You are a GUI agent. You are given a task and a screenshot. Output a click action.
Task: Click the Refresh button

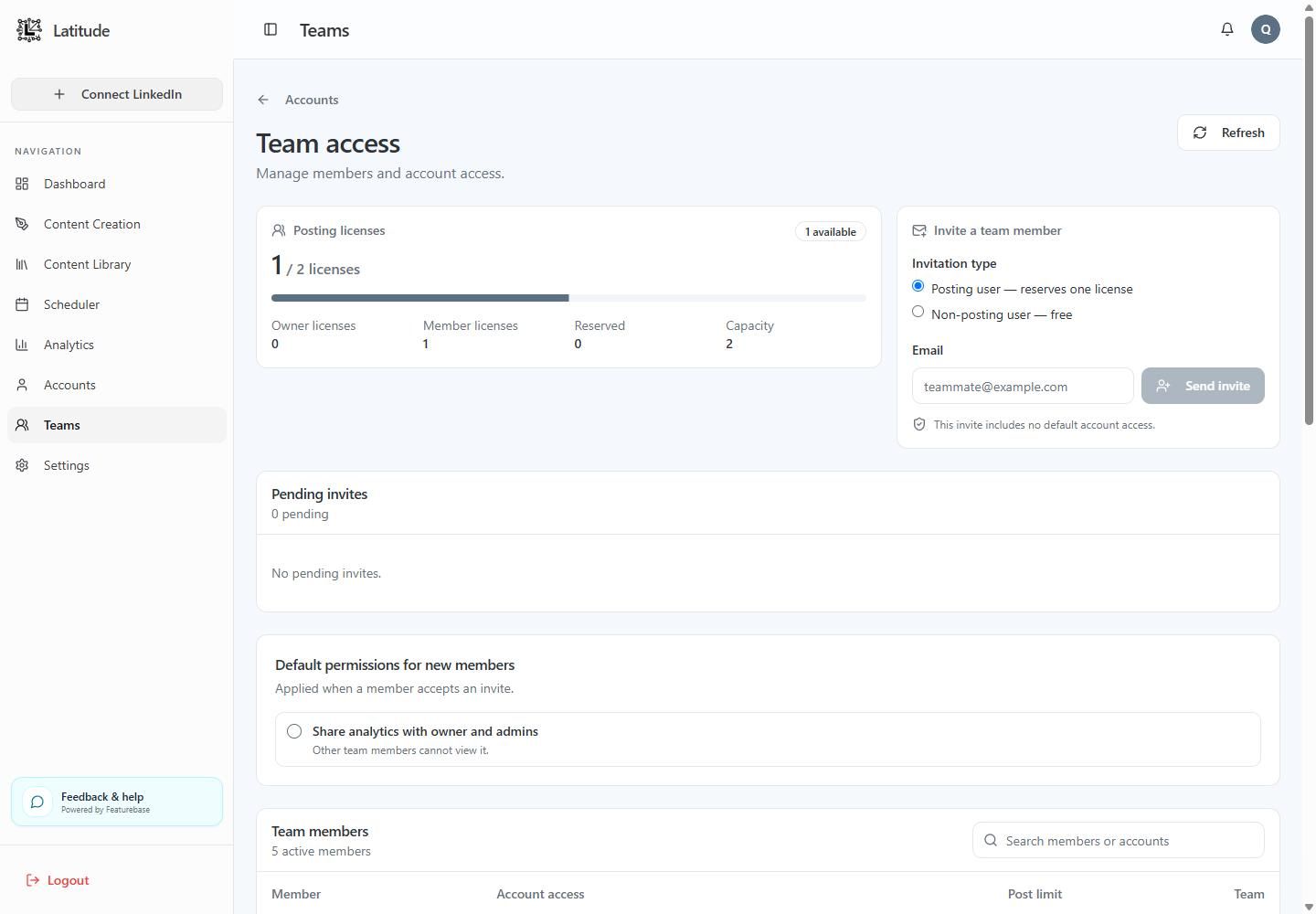(x=1228, y=133)
